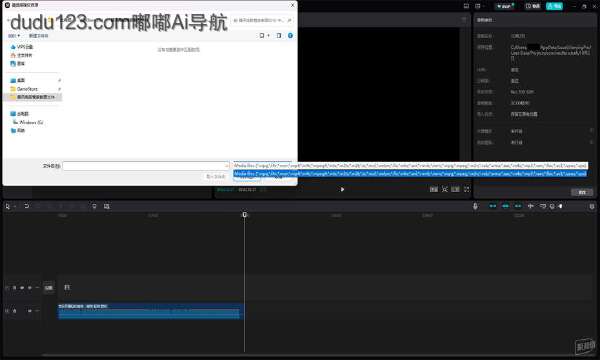Screen dimensions: 600x360
Task: Click the marker icon in timeline toolbar
Action: point(94,206)
